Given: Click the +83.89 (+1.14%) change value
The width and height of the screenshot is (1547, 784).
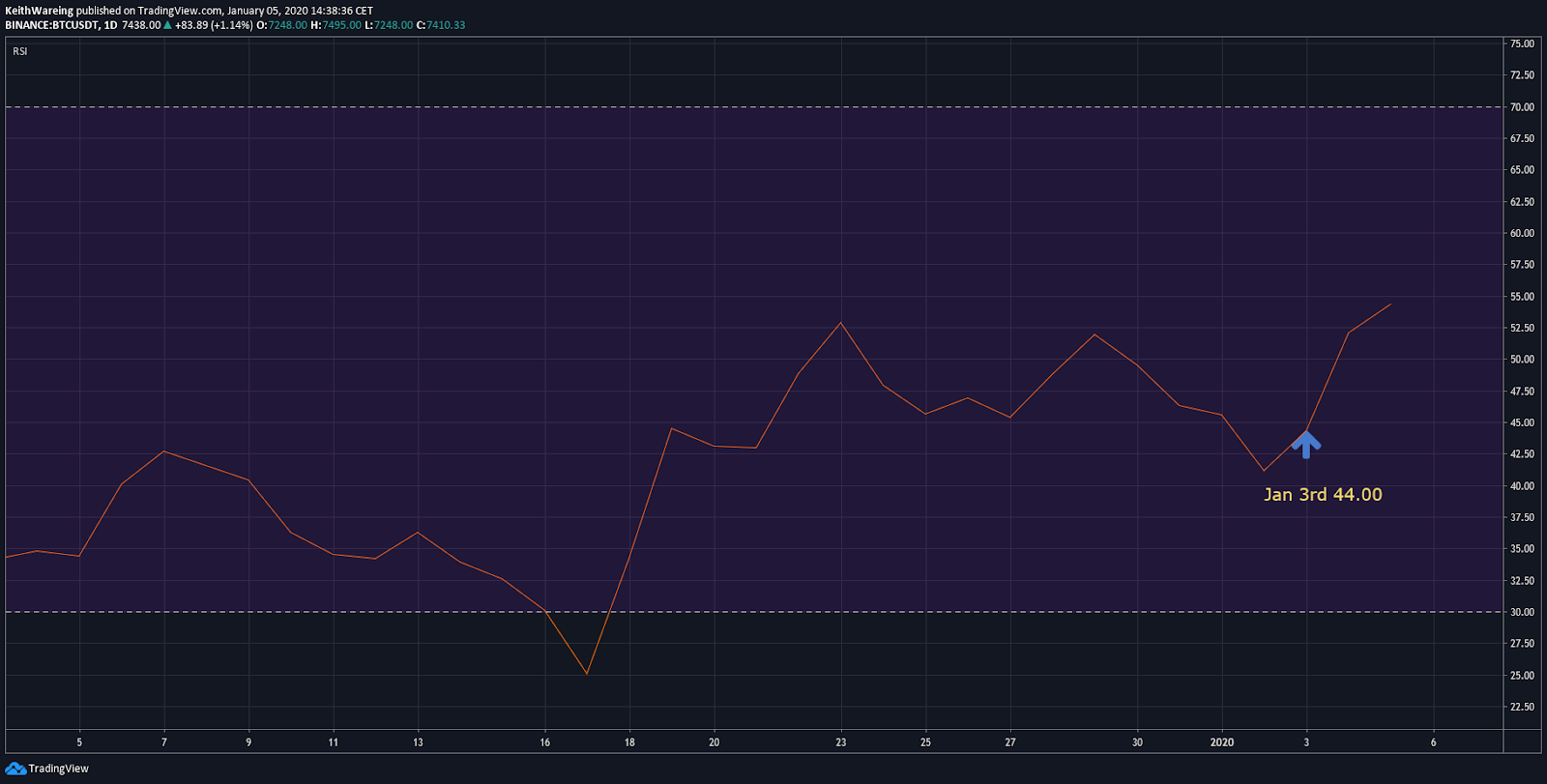Looking at the screenshot, I should click(214, 25).
